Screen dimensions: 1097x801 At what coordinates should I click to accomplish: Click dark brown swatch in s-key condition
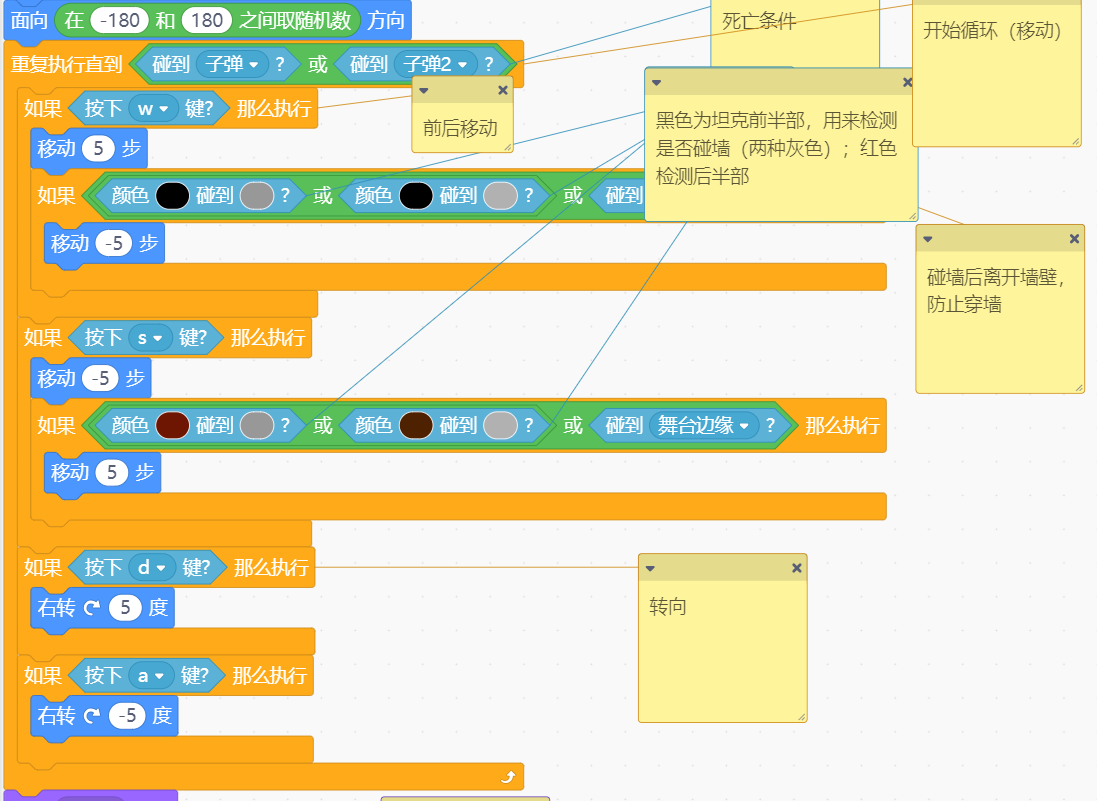click(416, 425)
